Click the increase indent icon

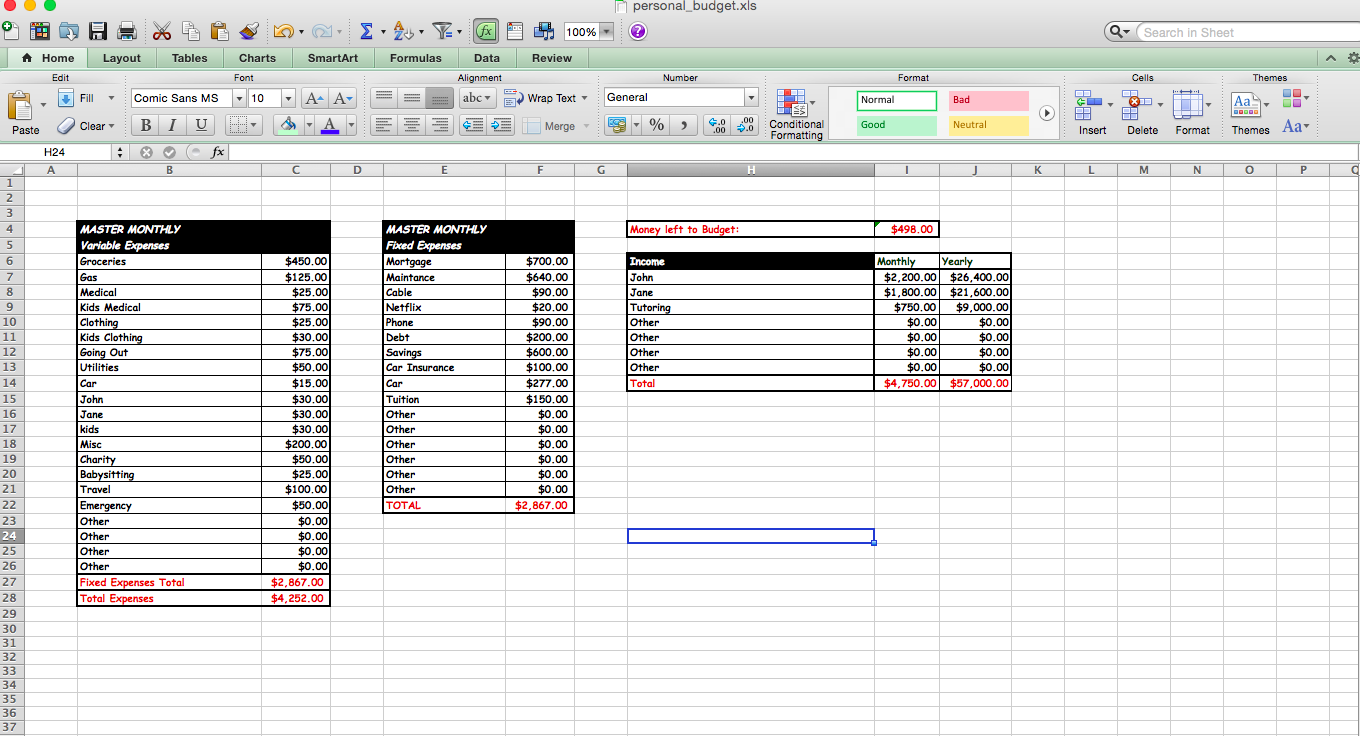(x=500, y=125)
